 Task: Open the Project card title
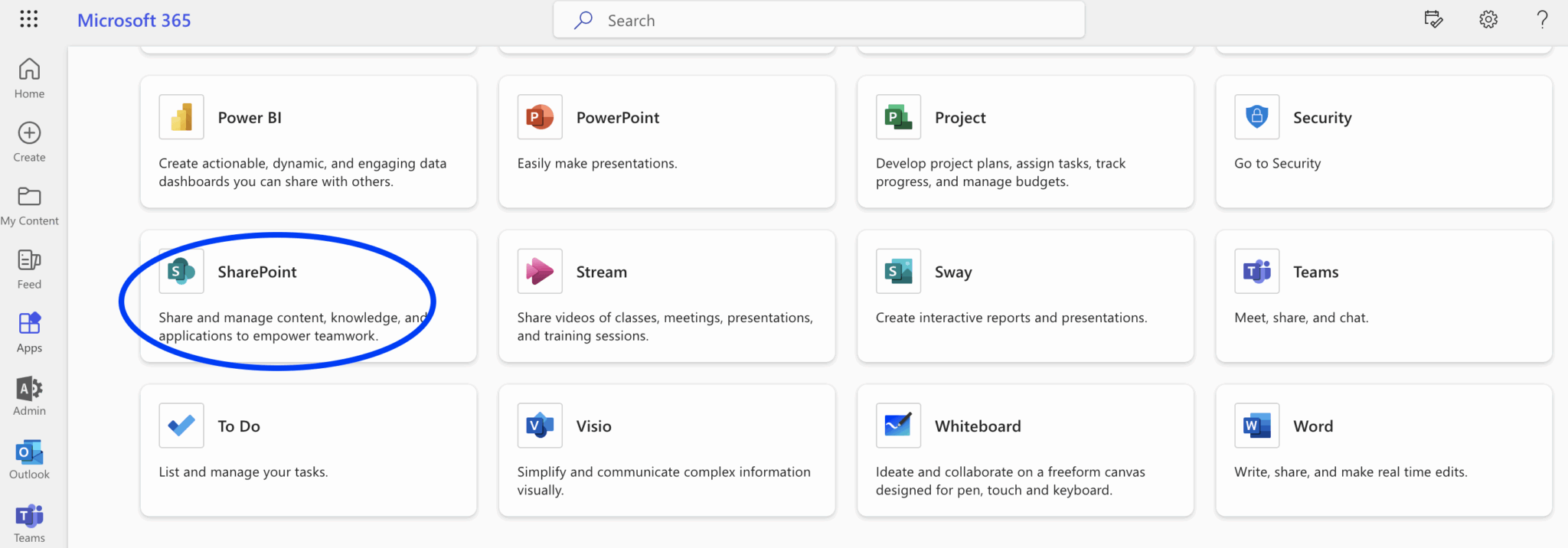pyautogui.click(x=960, y=118)
